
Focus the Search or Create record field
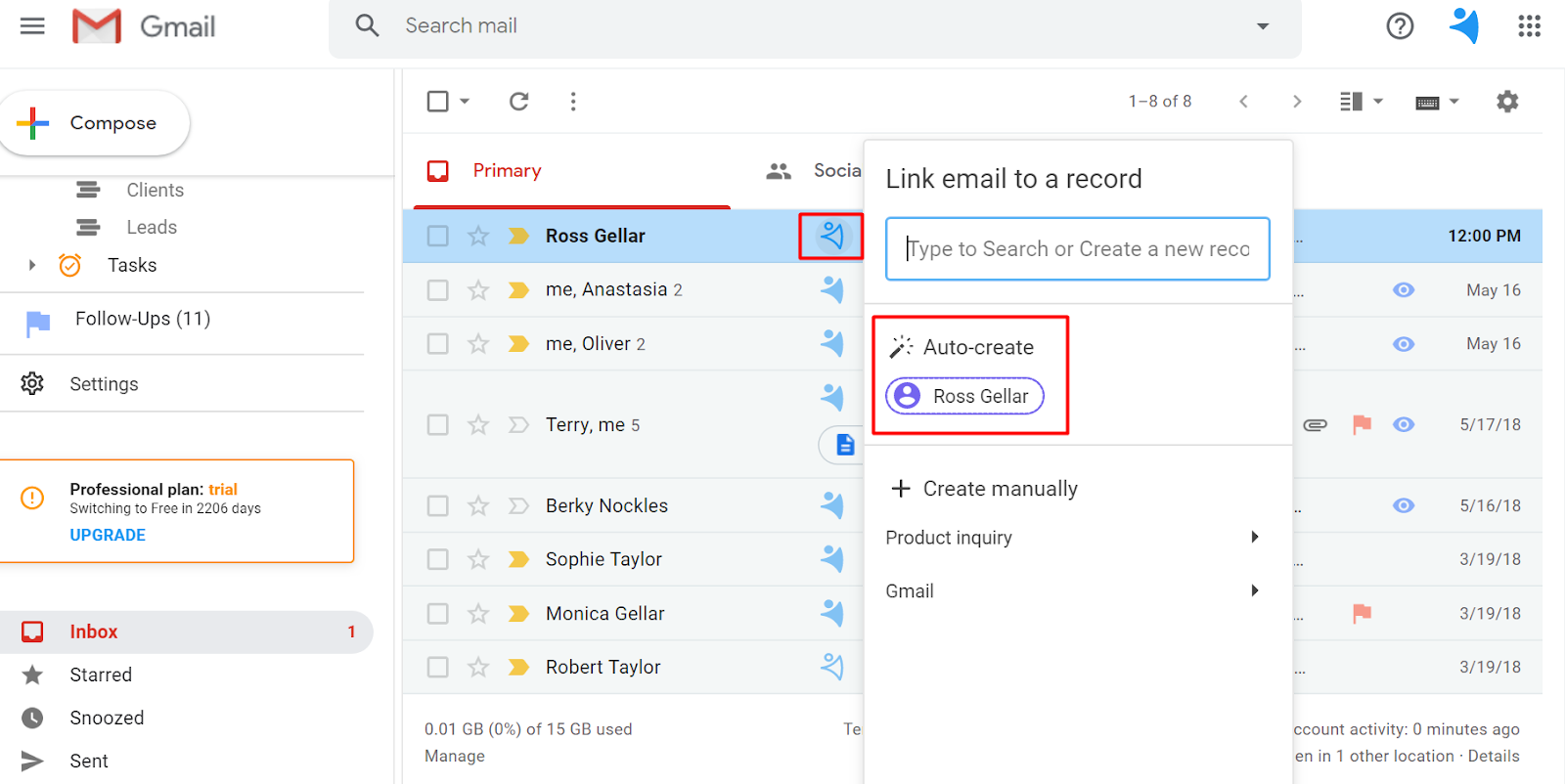(1078, 248)
